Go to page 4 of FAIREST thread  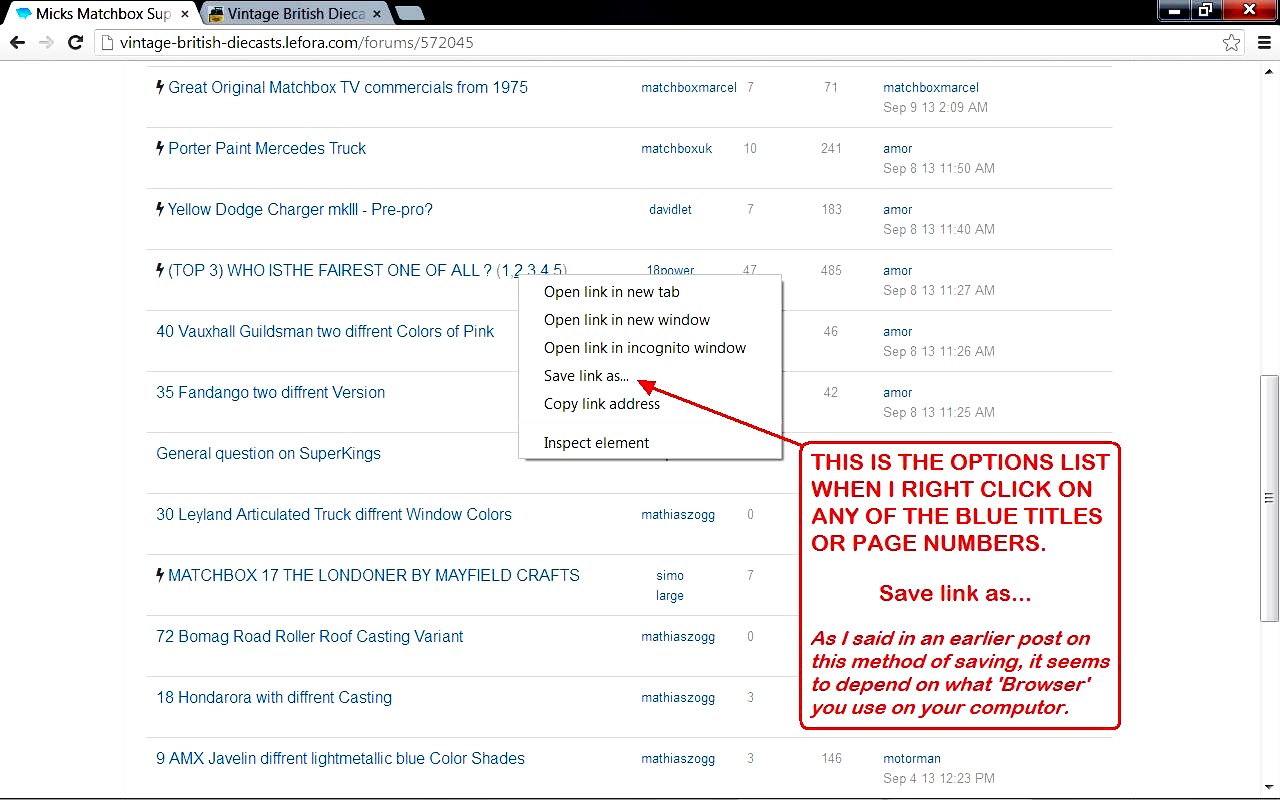544,271
